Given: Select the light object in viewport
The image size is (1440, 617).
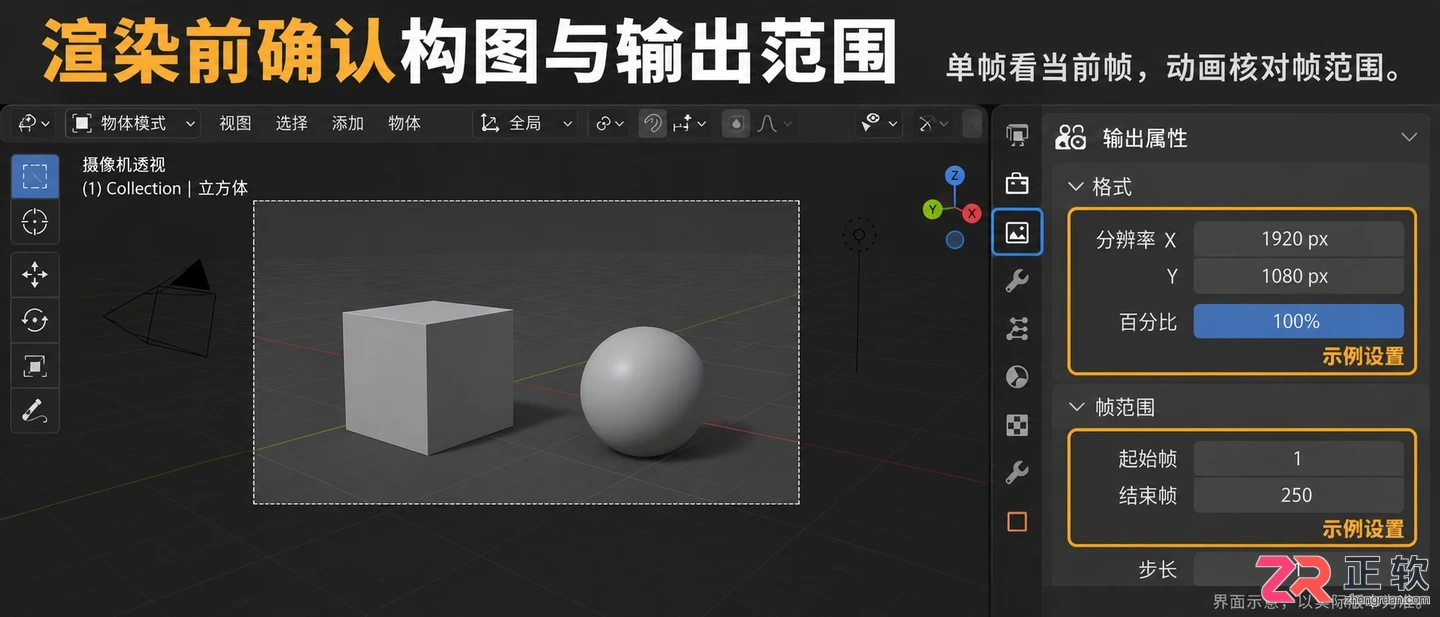Looking at the screenshot, I should [859, 236].
